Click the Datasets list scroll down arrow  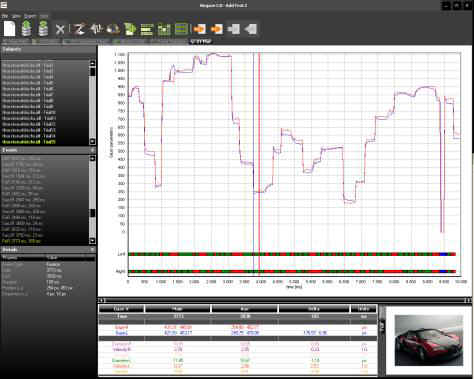(92, 141)
